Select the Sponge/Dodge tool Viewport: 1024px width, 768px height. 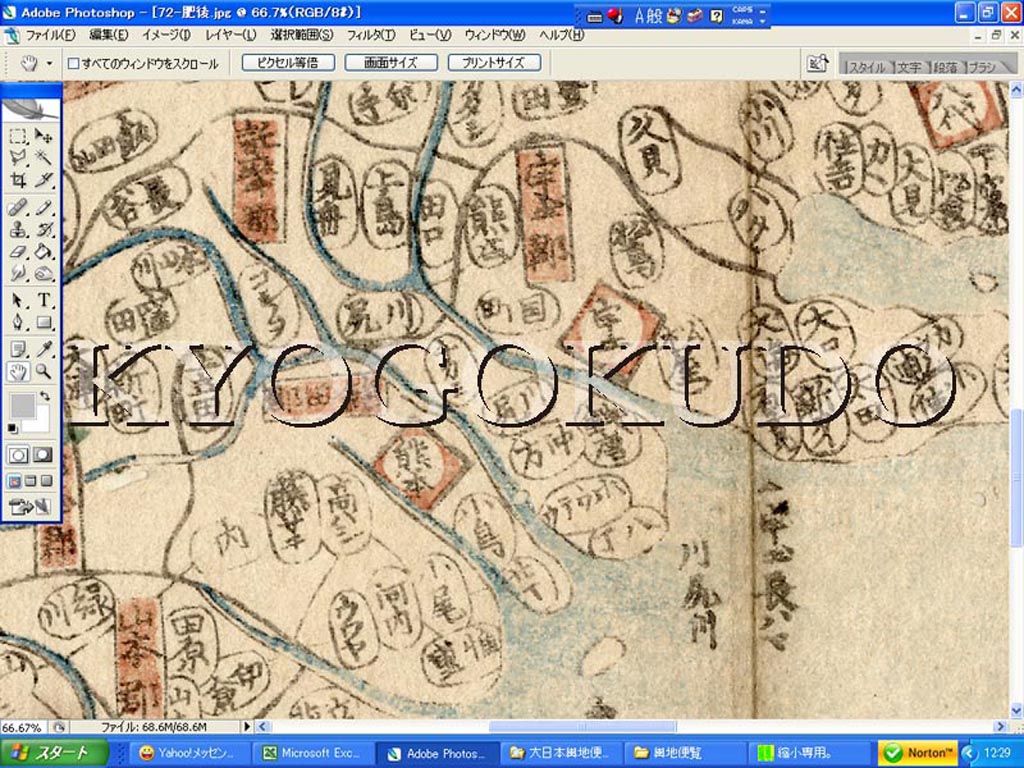point(43,273)
